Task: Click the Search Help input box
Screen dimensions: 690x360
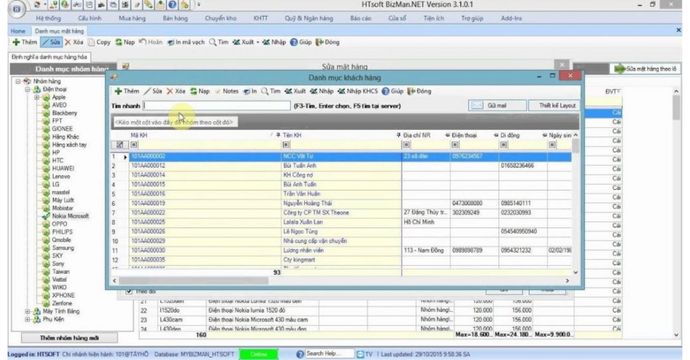Action: click(329, 354)
